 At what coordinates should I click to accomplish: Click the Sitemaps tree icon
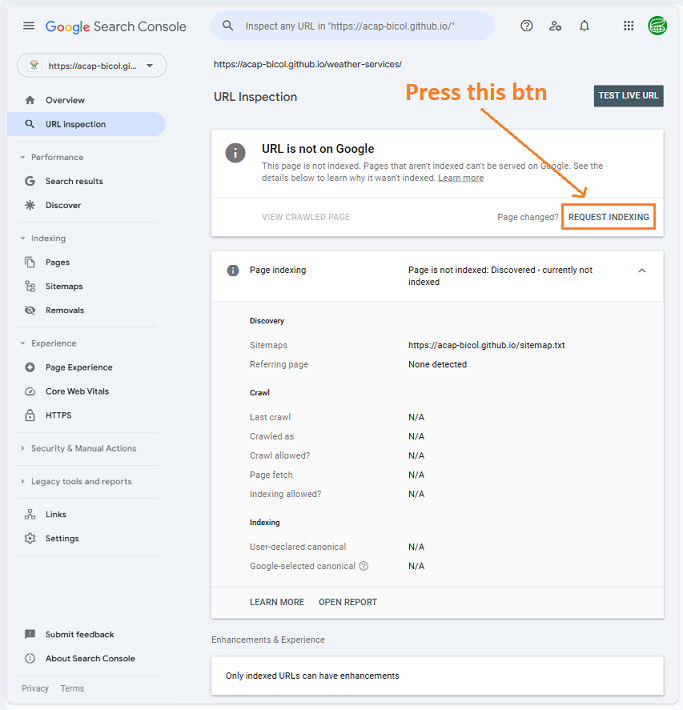click(x=30, y=286)
